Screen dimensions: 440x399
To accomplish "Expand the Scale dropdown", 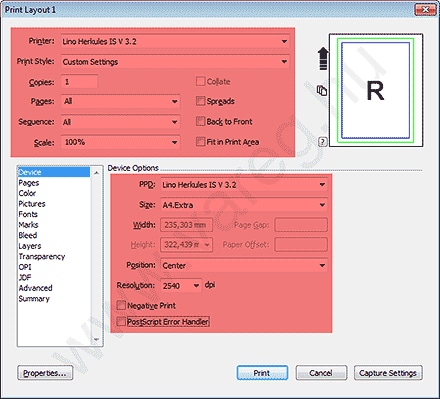I will click(120, 142).
